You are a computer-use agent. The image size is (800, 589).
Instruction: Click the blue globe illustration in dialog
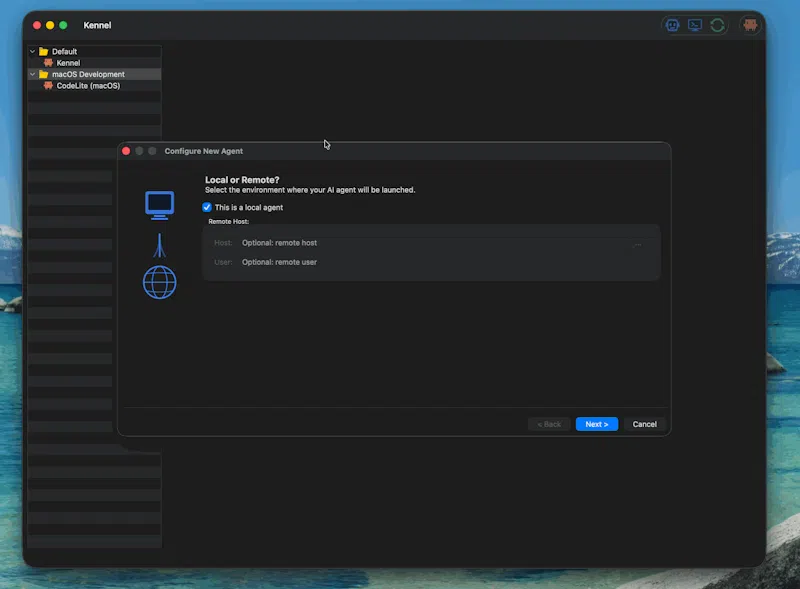(x=160, y=282)
